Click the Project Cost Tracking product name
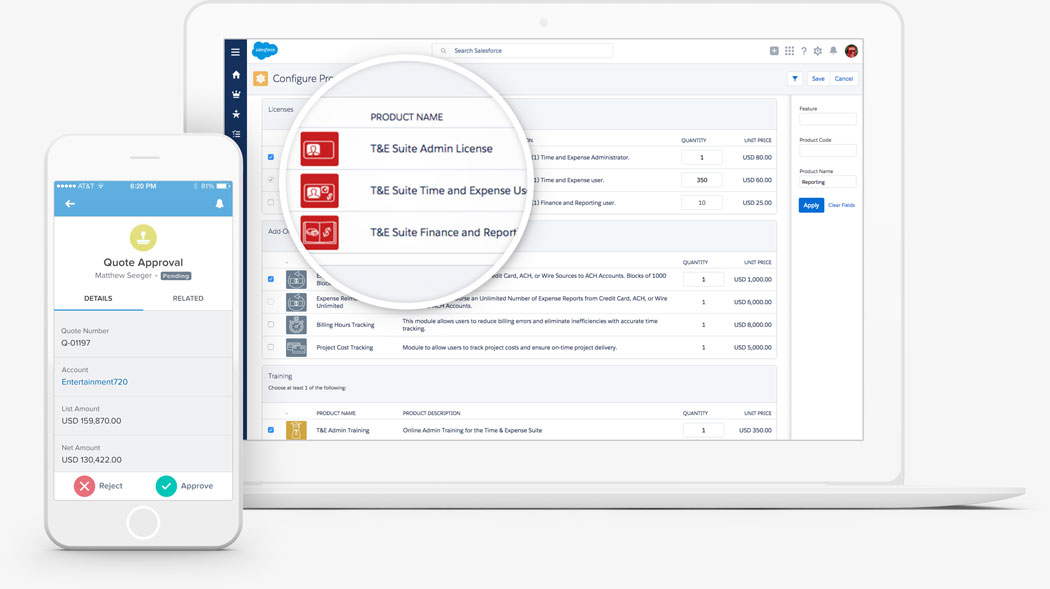1050x589 pixels. tap(344, 347)
